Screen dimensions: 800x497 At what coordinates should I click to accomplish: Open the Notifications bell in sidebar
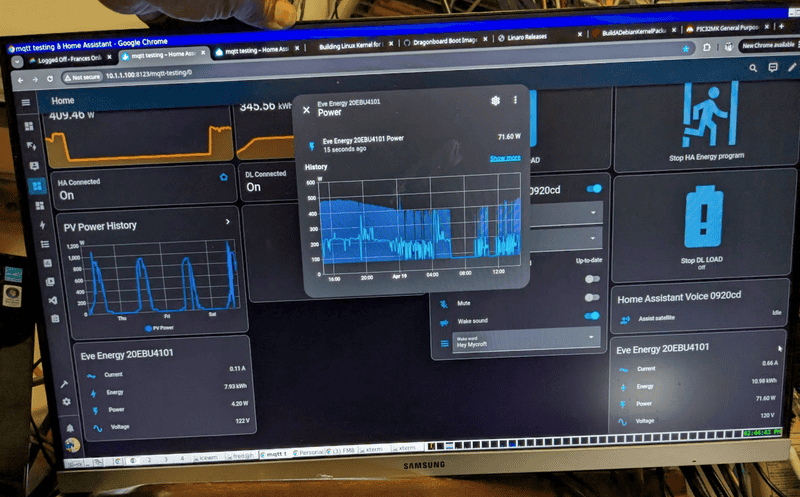coord(70,428)
